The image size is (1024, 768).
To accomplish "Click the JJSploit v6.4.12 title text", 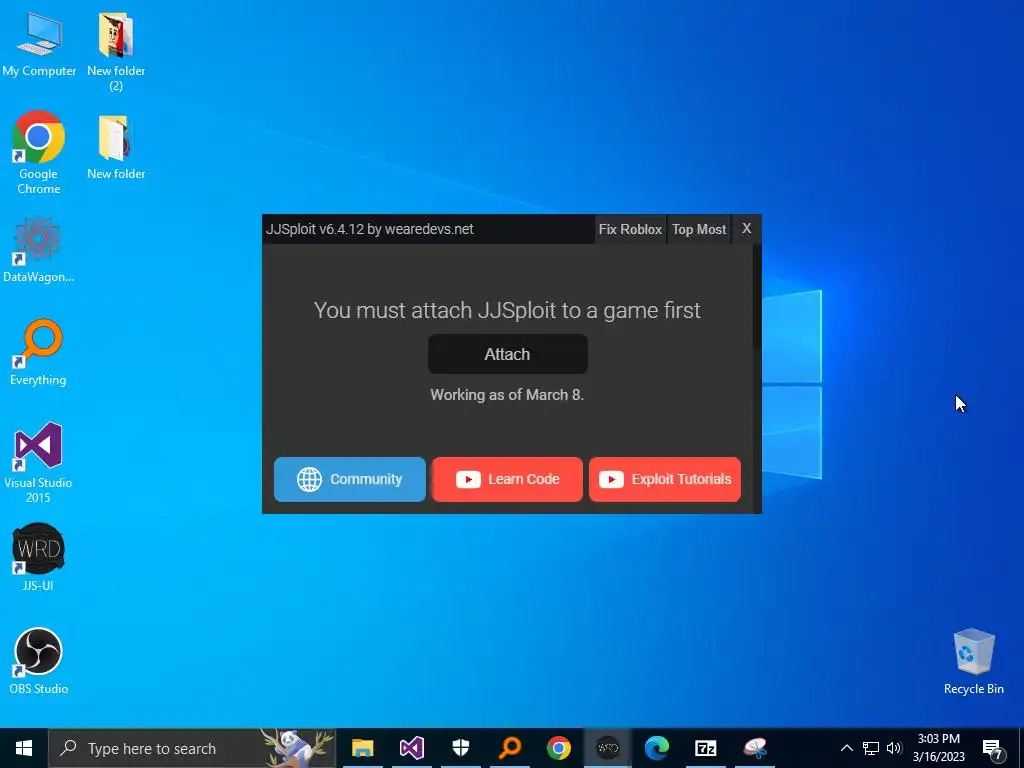I will [370, 229].
